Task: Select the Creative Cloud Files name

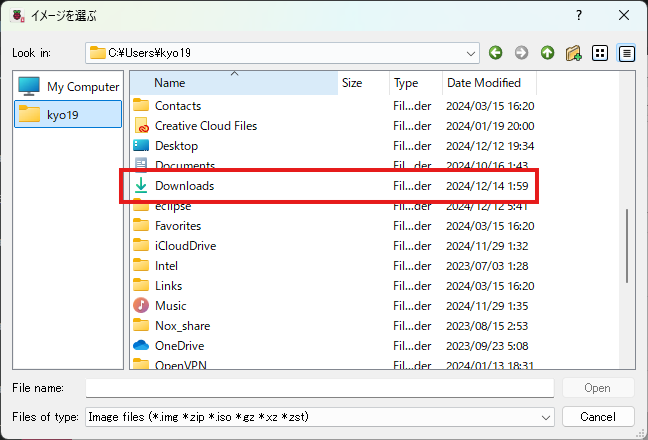Action: (206, 126)
